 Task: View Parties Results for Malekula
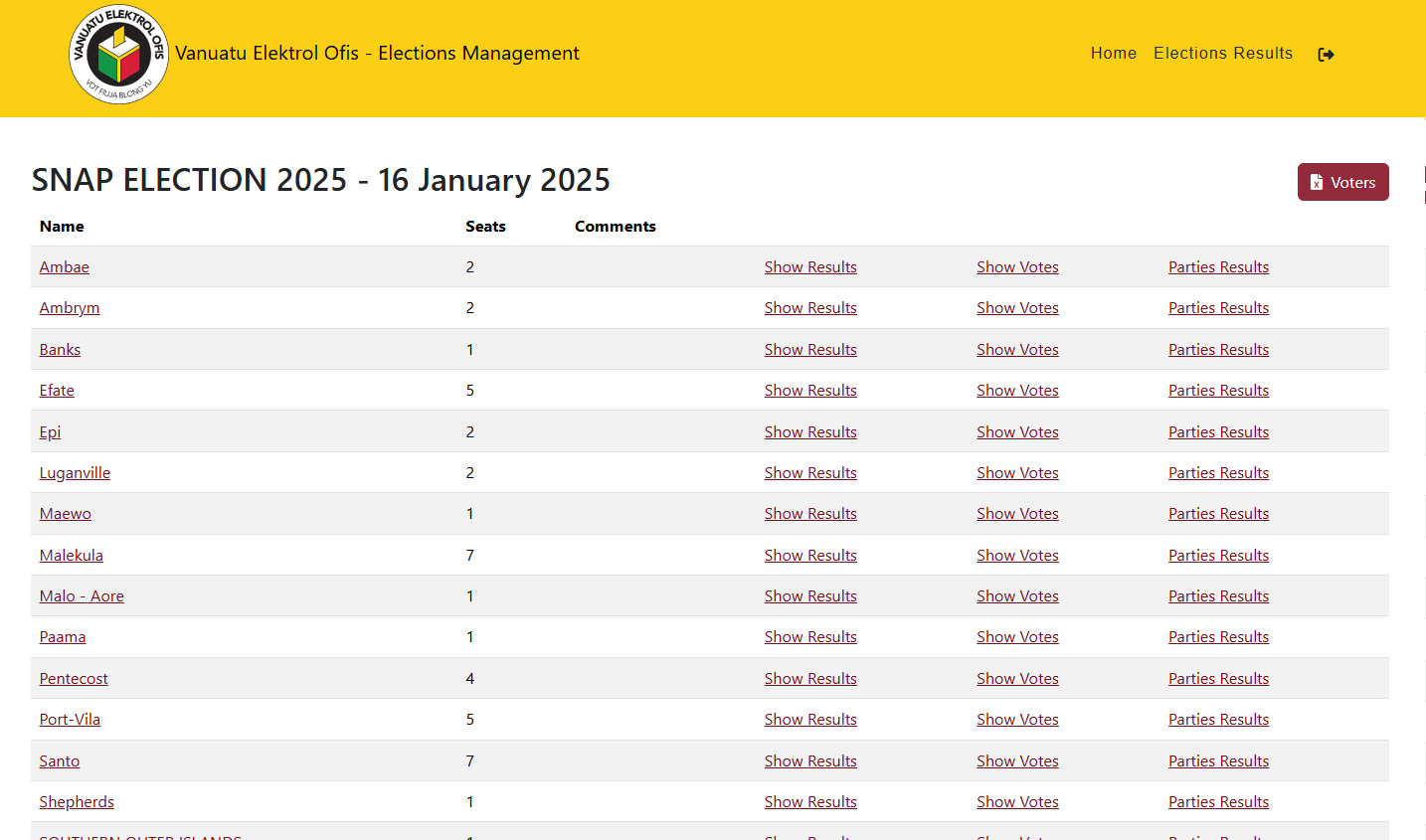pos(1217,556)
